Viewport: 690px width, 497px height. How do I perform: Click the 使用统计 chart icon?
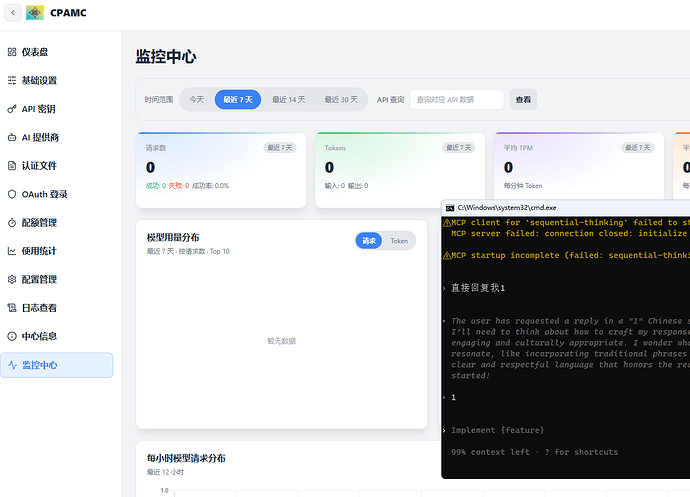point(12,251)
